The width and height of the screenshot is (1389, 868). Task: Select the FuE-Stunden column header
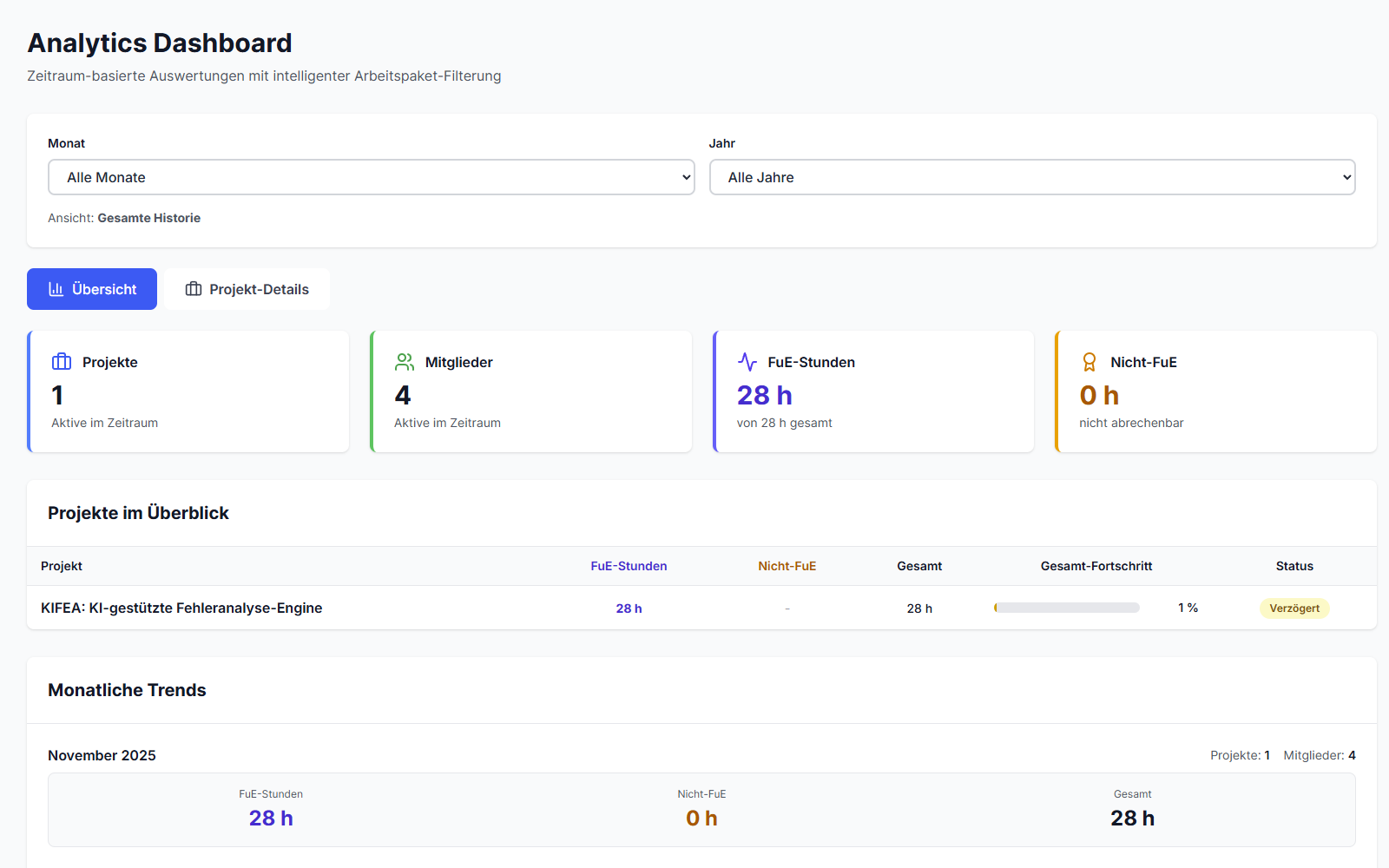[x=629, y=565]
